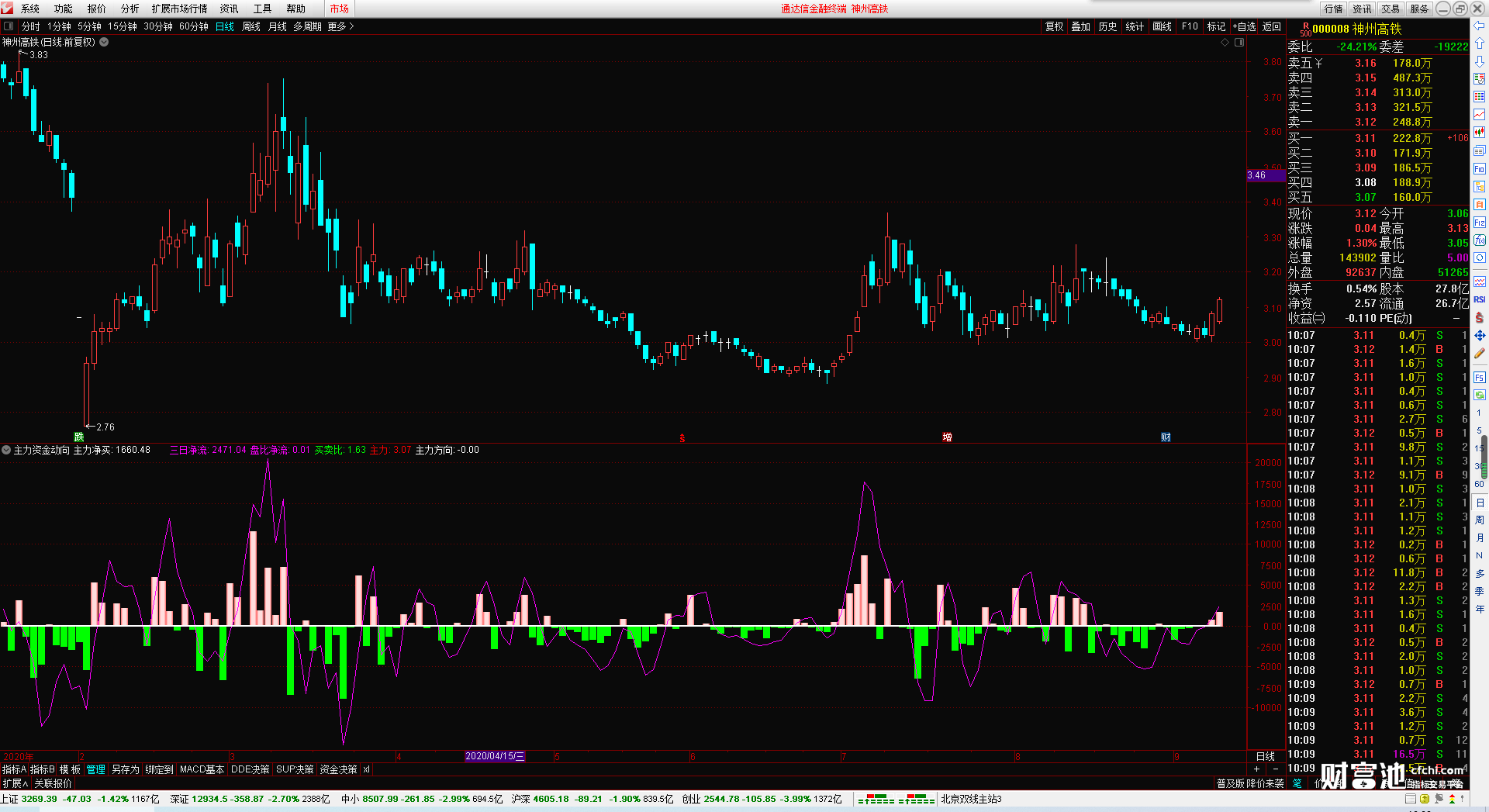Switch chart period to 5分钟

click(89, 26)
